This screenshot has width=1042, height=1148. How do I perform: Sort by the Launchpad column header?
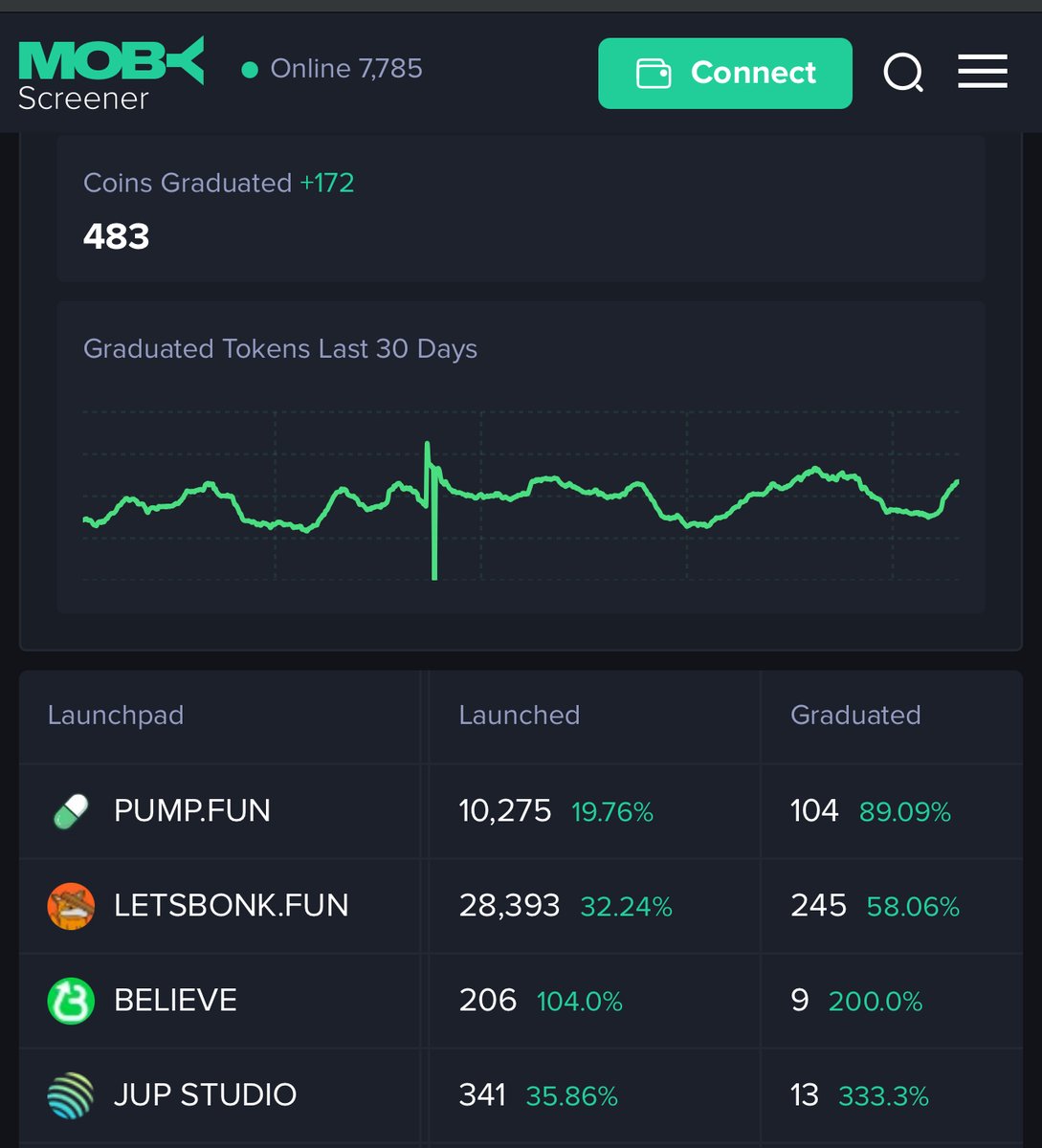116,716
